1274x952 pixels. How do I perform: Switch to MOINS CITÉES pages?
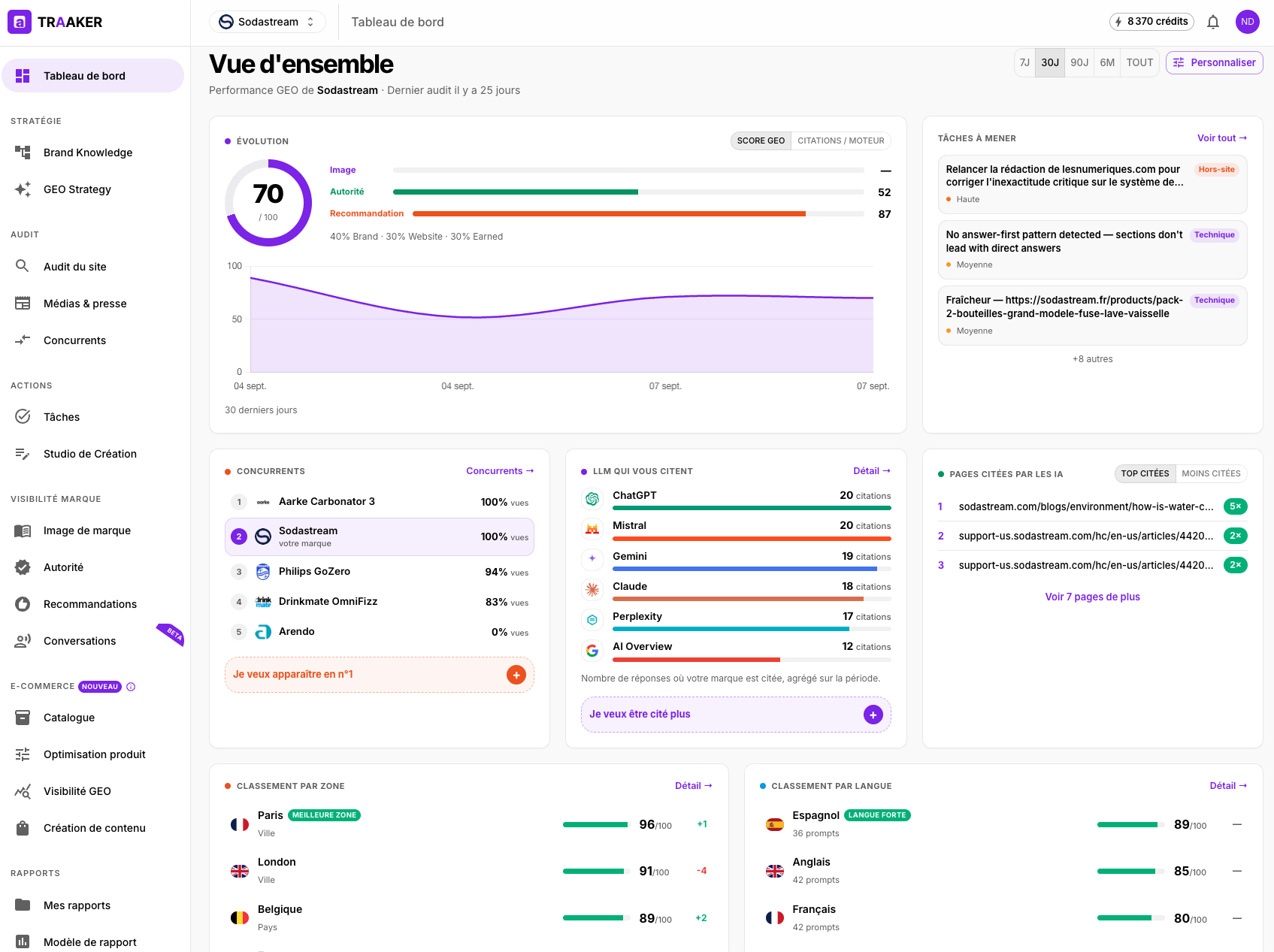pyautogui.click(x=1211, y=473)
